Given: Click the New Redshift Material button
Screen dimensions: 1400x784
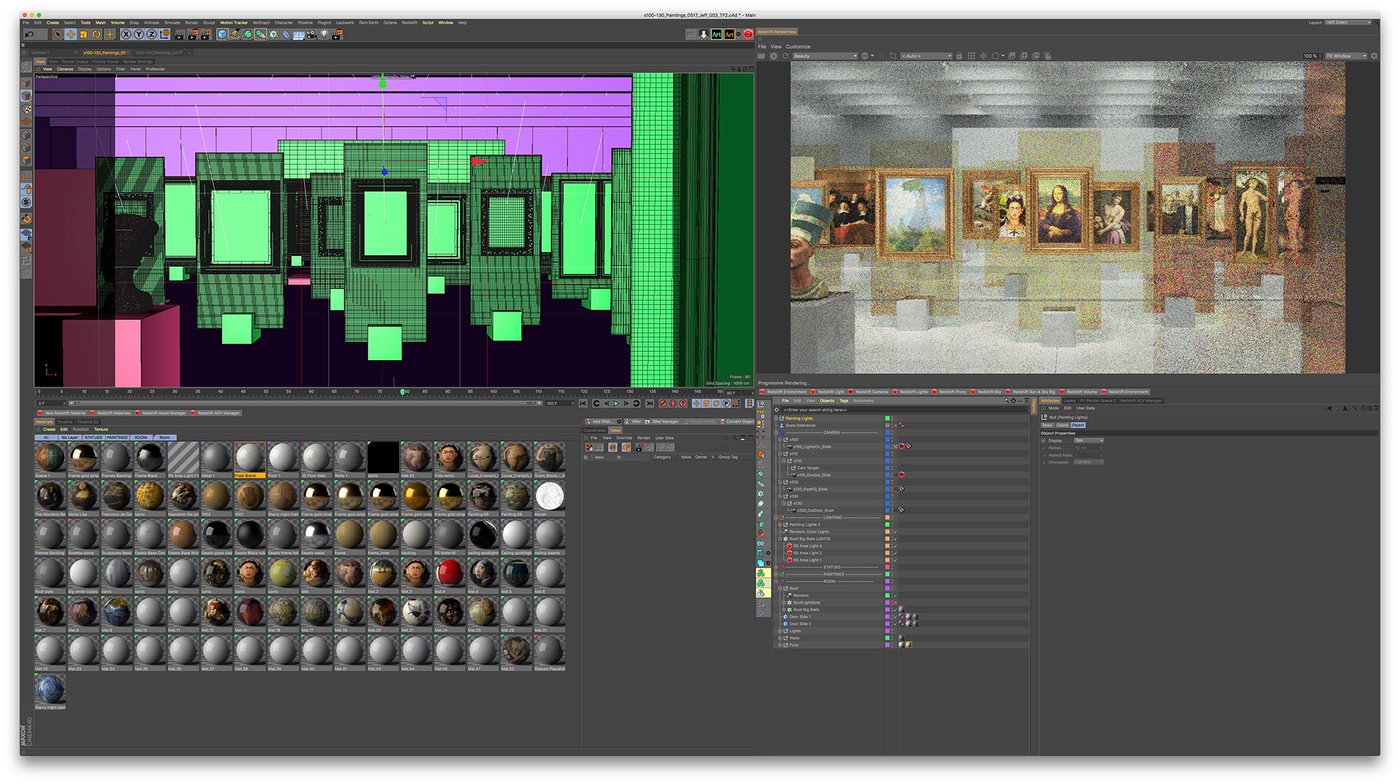Looking at the screenshot, I should tap(62, 413).
